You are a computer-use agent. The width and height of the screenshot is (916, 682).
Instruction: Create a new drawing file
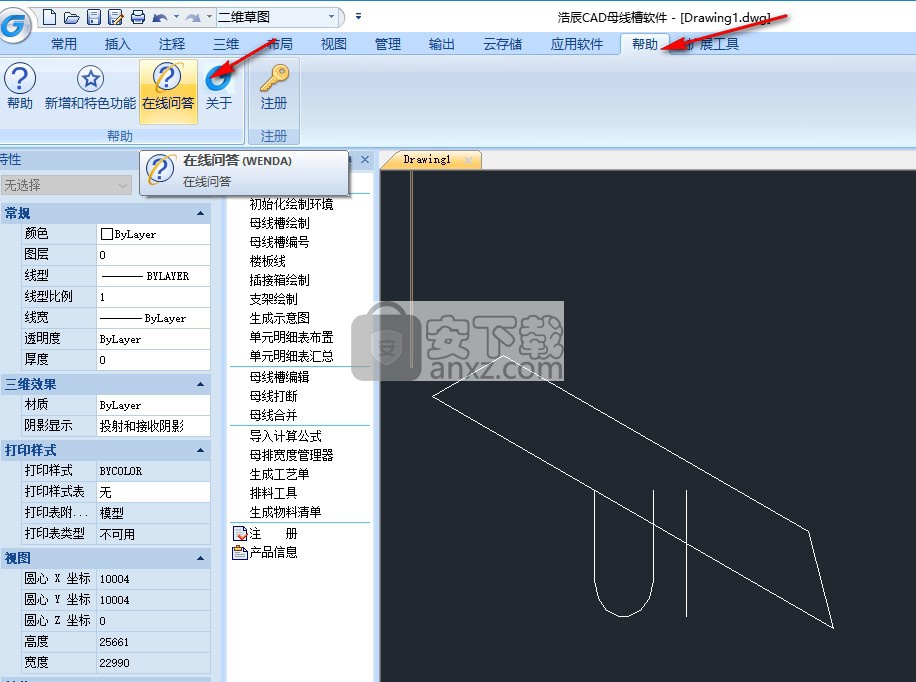click(x=50, y=18)
